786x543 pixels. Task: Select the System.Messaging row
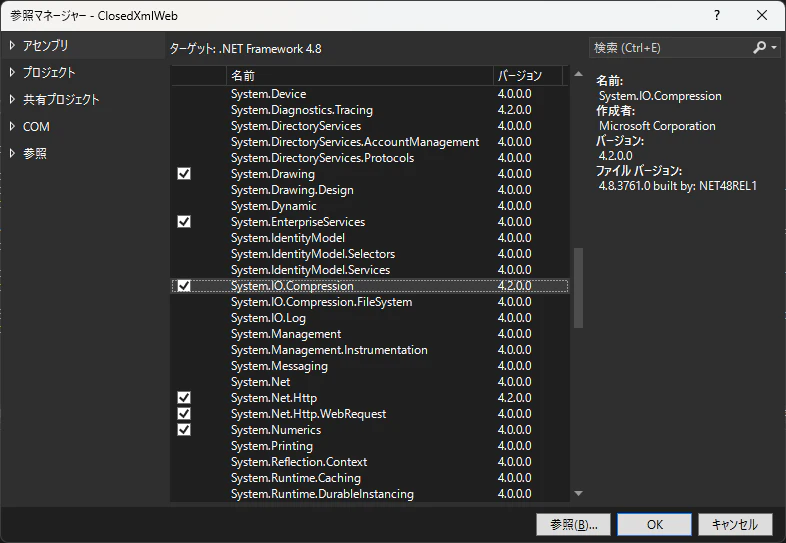pyautogui.click(x=370, y=366)
